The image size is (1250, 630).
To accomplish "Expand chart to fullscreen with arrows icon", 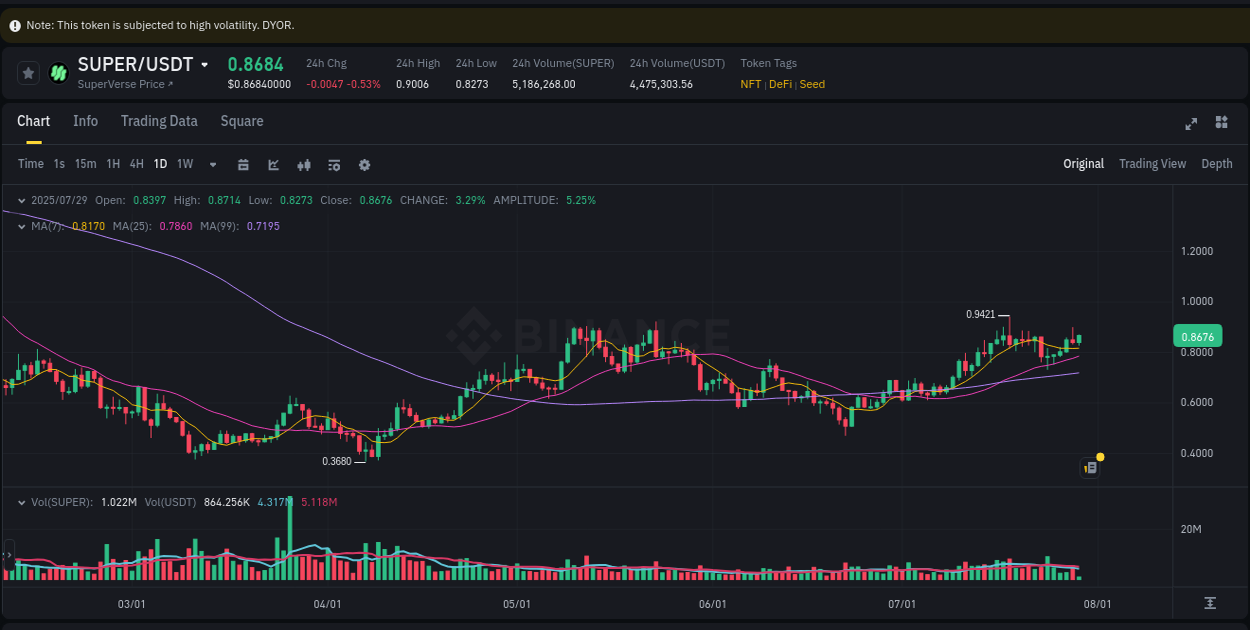I will click(1191, 123).
